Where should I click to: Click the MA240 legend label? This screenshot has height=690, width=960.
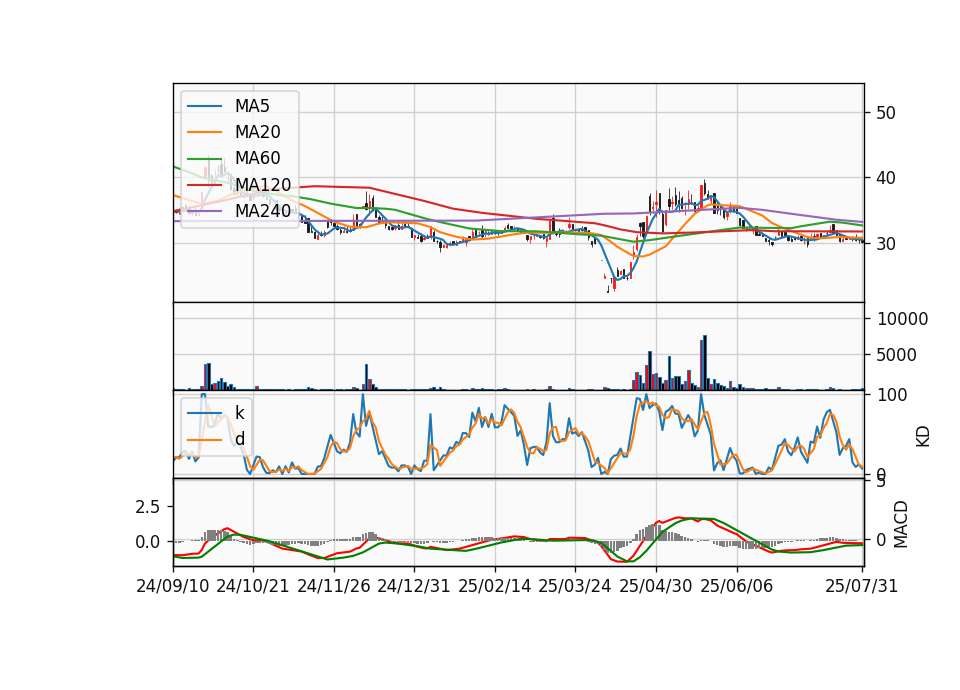pos(263,211)
